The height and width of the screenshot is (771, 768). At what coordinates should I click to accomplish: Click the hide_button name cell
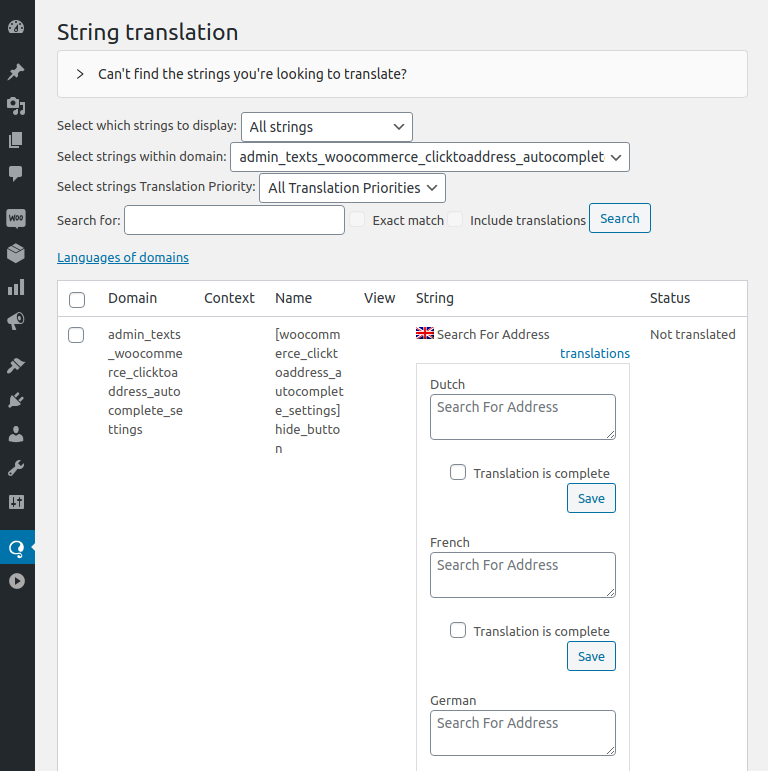pos(309,391)
